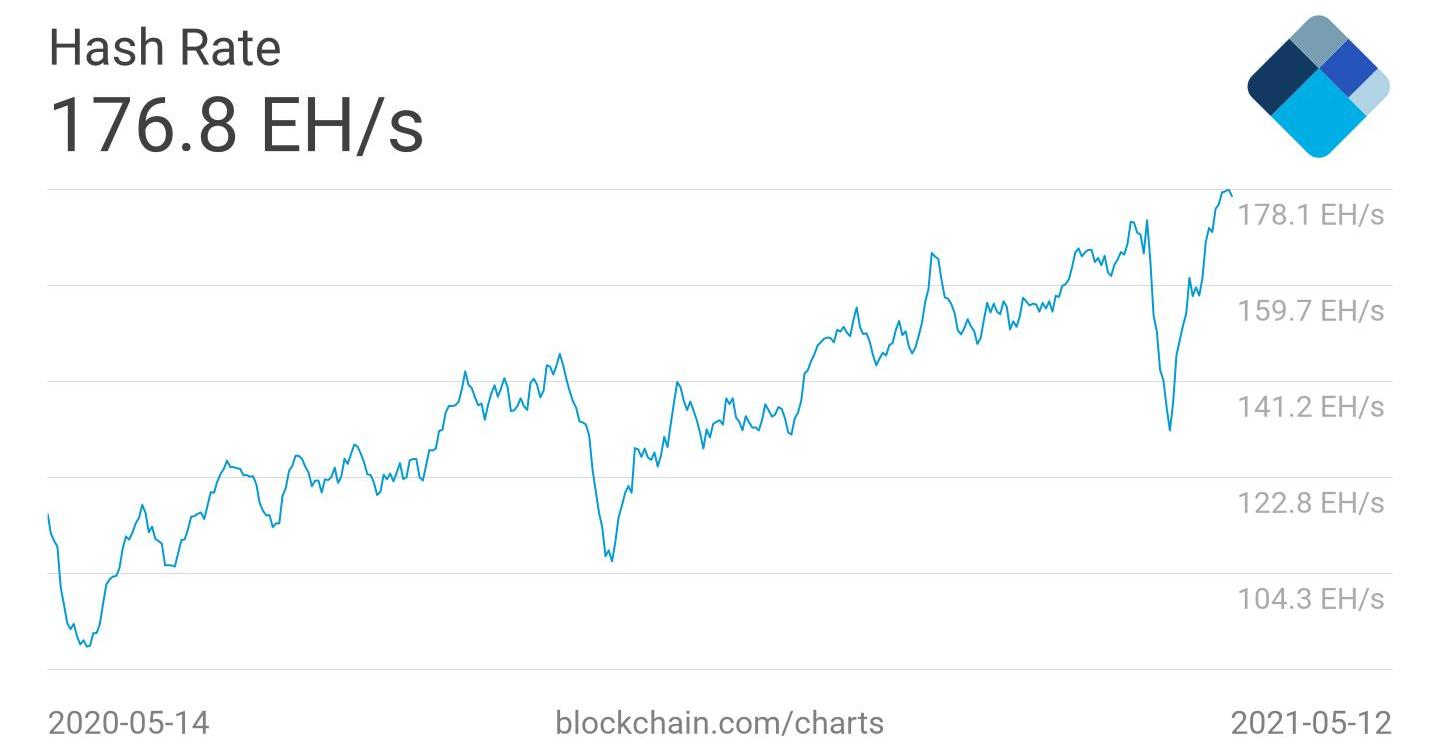Click the 176.8 EH/s value
1440x750 pixels.
(236, 126)
